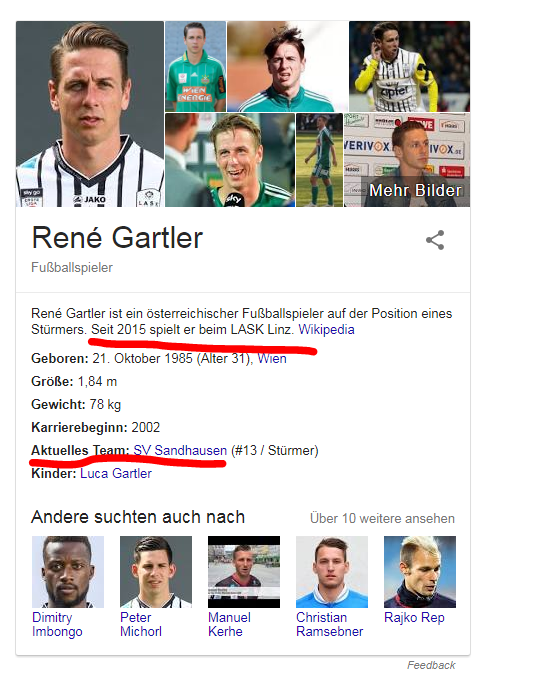The height and width of the screenshot is (691, 548).
Task: Open the smiling interview photo with Sky microphone
Action: (230, 160)
